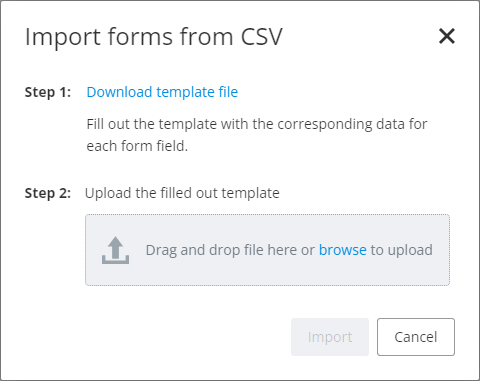Click the upload tray arrow icon
The image size is (480, 381).
click(x=115, y=250)
